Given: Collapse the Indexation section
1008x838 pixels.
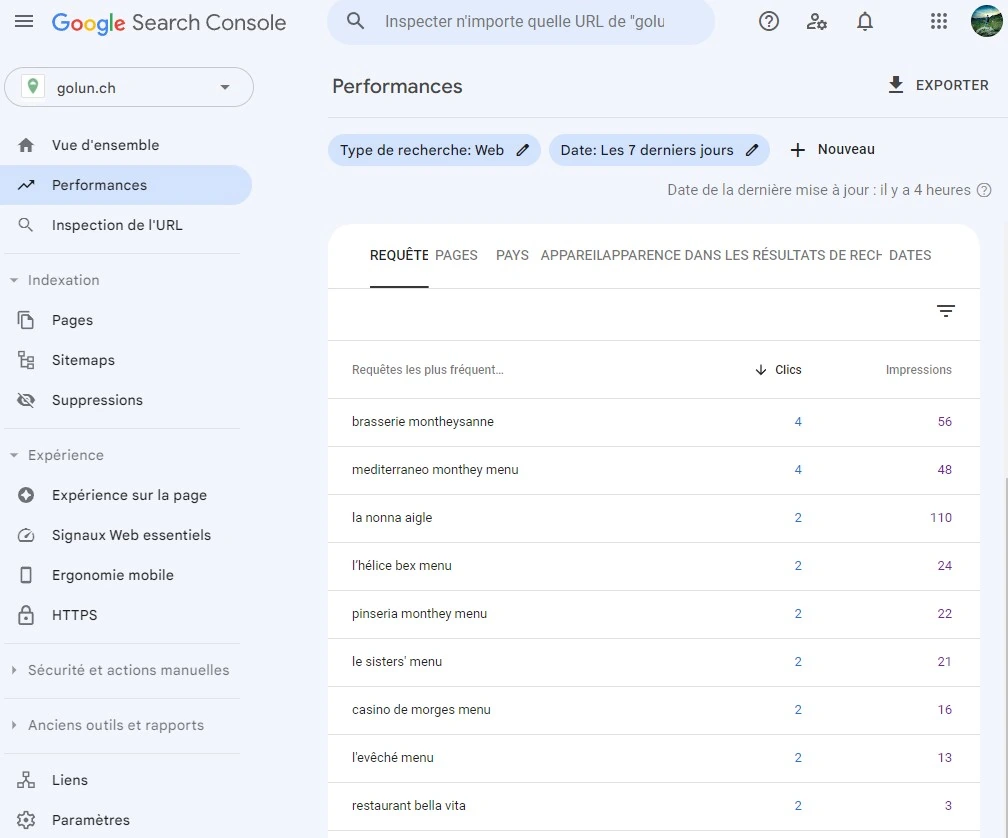Looking at the screenshot, I should pyautogui.click(x=14, y=280).
